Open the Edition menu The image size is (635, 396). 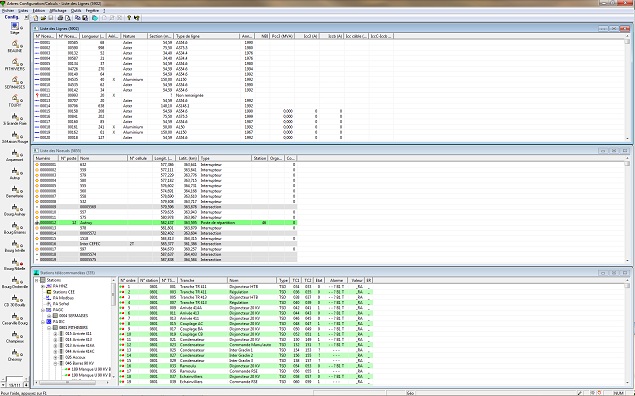(x=39, y=11)
